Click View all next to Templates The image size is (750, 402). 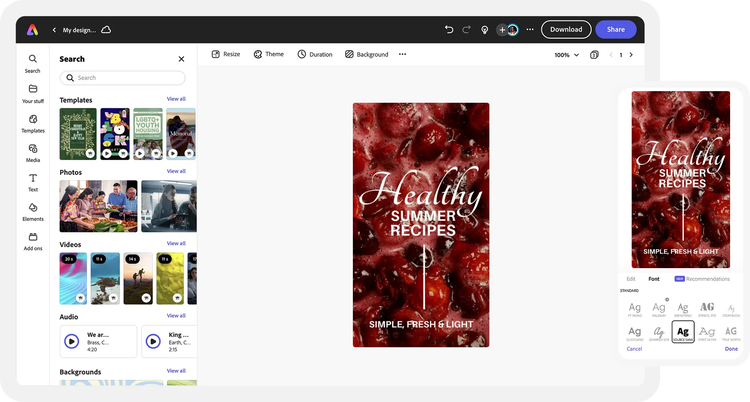point(176,99)
